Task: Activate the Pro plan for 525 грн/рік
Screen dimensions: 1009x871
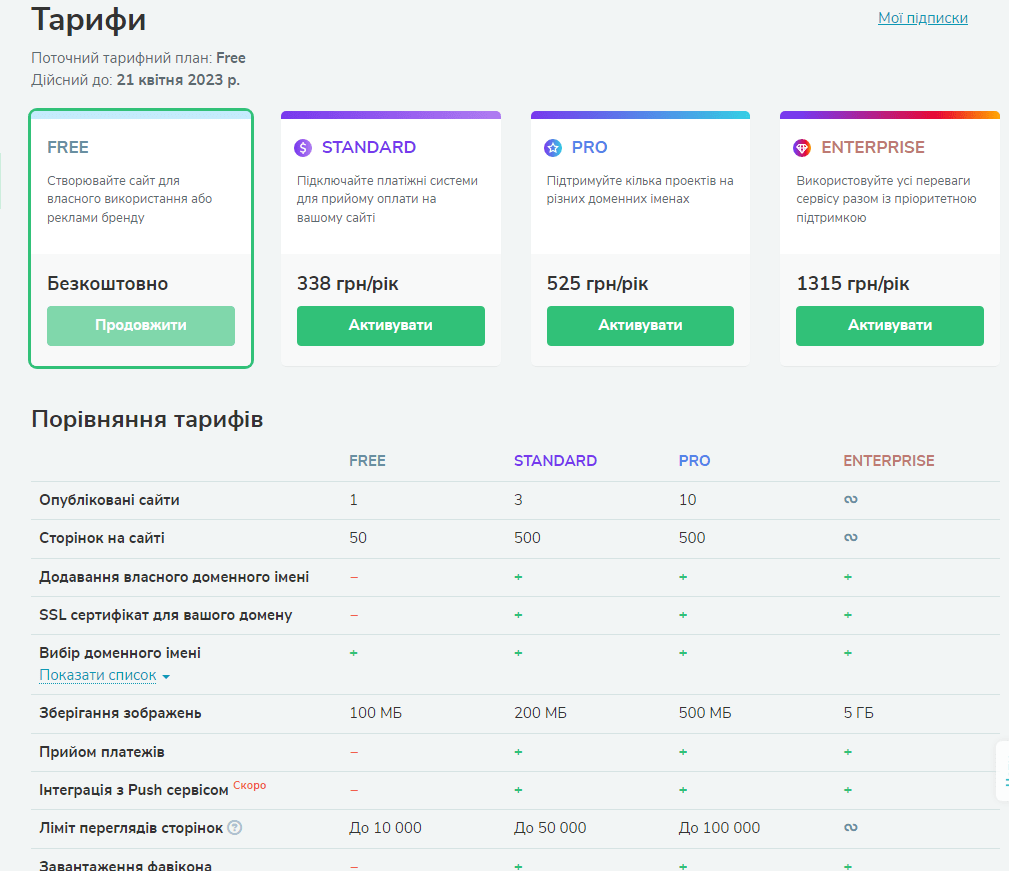Action: [640, 326]
